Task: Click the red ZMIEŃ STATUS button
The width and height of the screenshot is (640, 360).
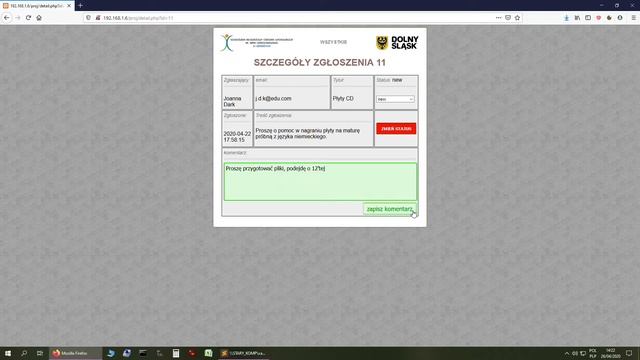Action: [x=396, y=129]
